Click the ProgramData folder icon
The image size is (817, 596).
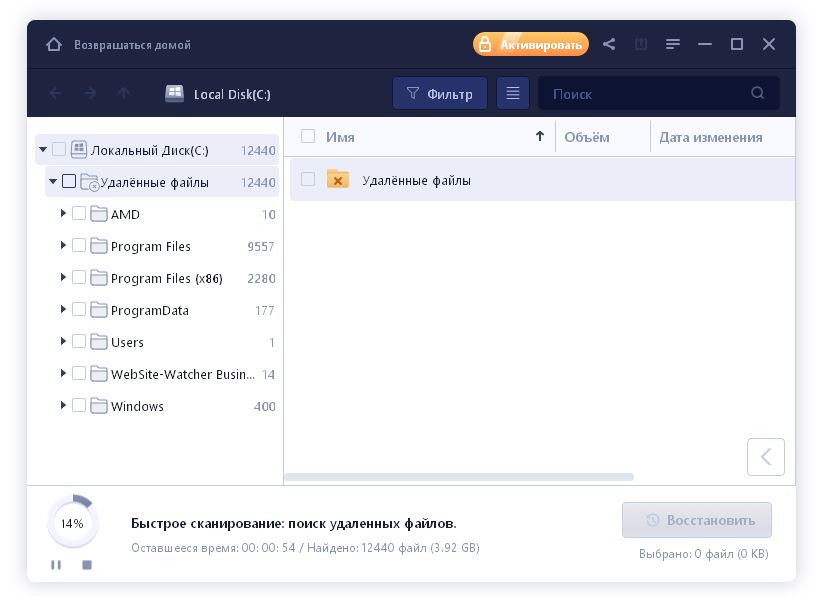pyautogui.click(x=98, y=309)
